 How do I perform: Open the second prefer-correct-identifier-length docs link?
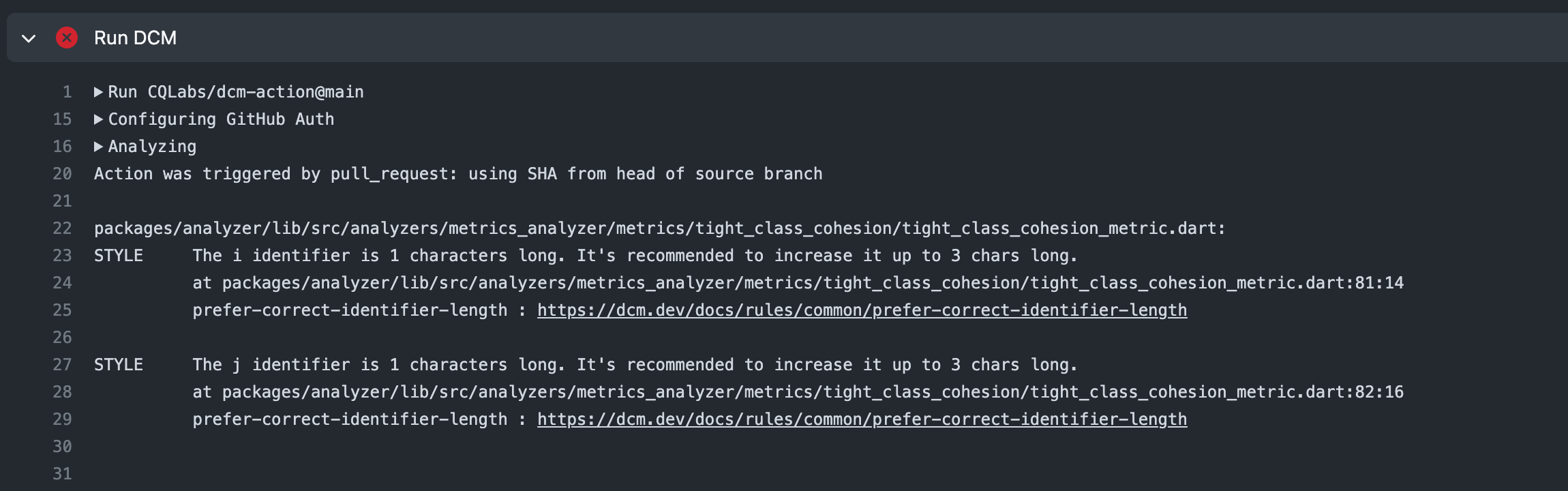(x=862, y=419)
